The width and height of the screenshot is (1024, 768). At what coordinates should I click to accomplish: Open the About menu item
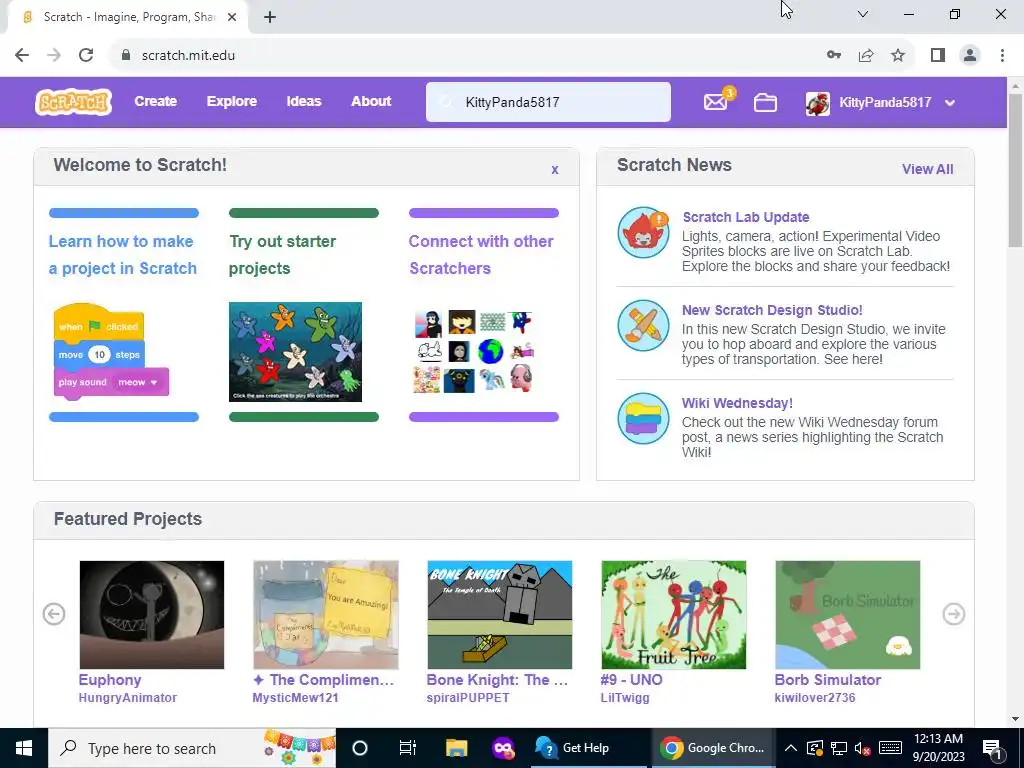(x=371, y=101)
